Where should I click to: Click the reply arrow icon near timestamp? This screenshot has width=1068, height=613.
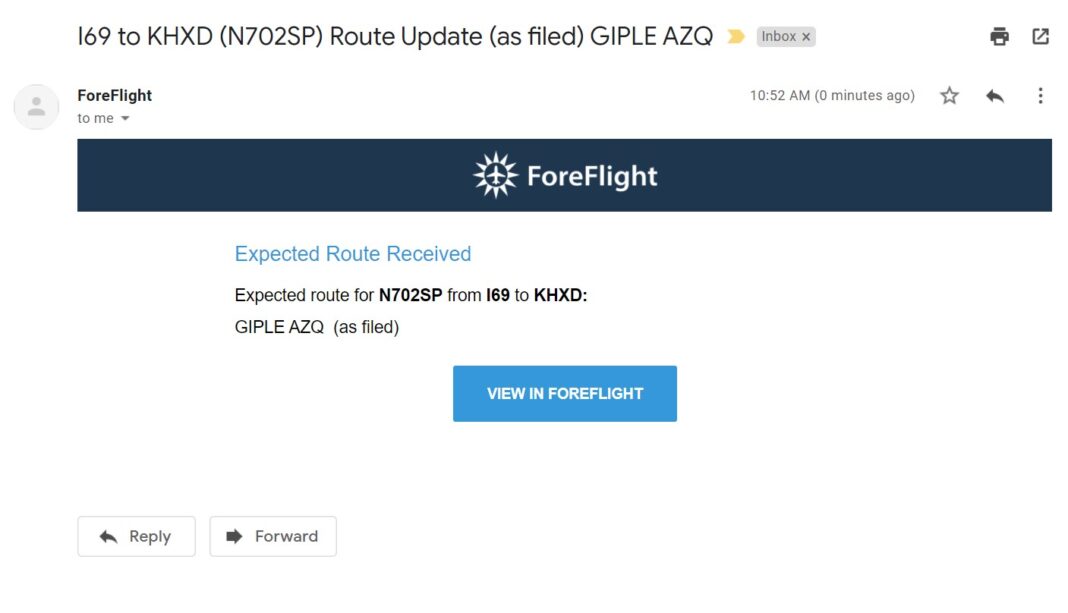pyautogui.click(x=995, y=95)
